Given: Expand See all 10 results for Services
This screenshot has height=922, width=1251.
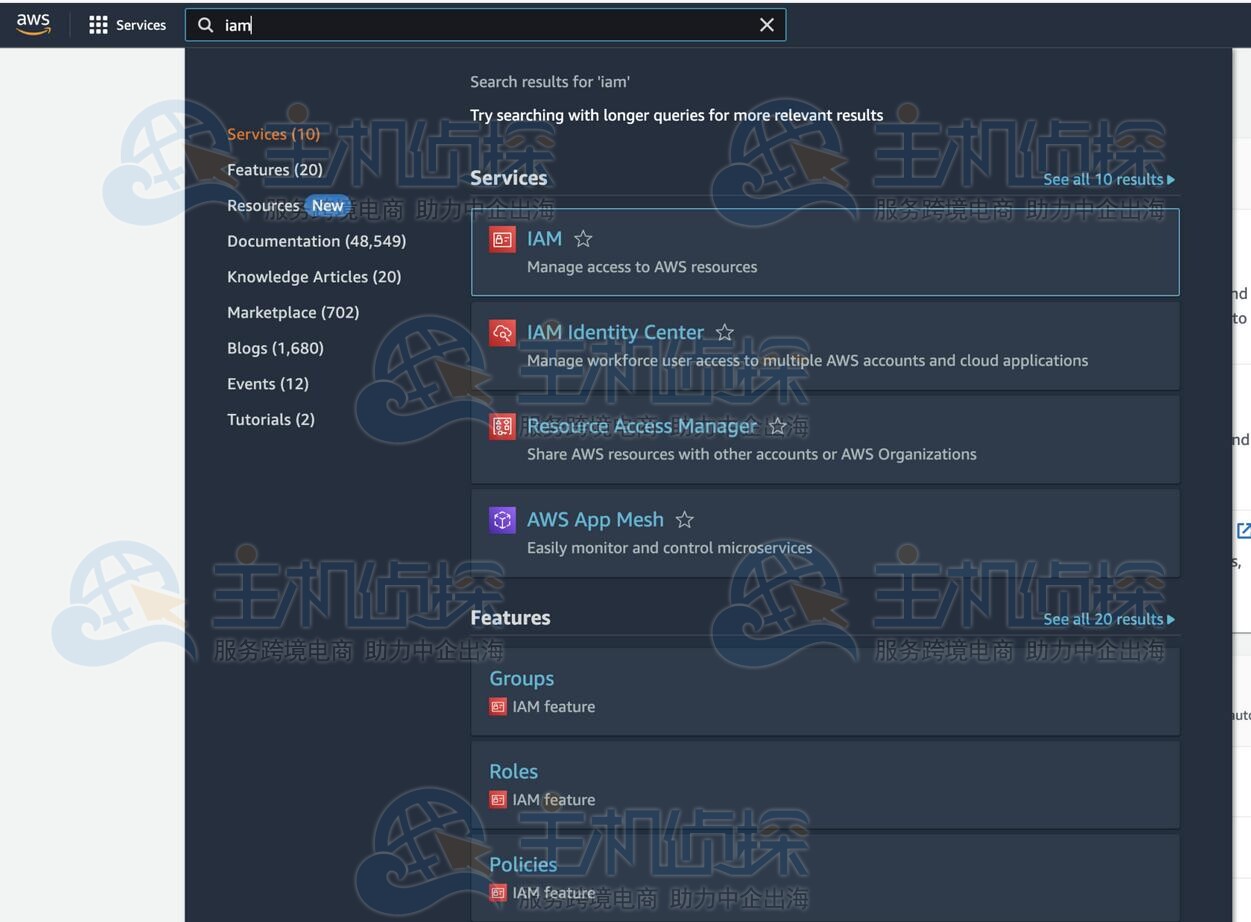Looking at the screenshot, I should (x=1108, y=179).
